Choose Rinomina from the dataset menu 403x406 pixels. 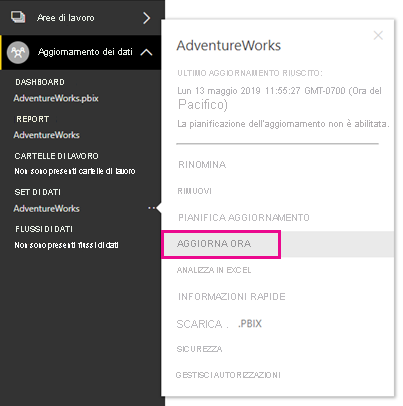[x=202, y=165]
